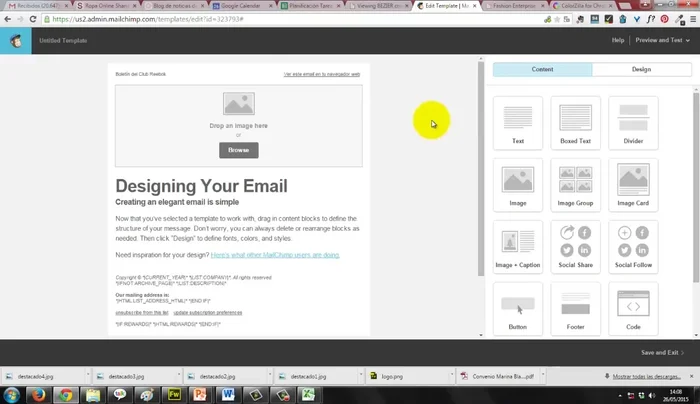Click the content blocks panel scrollbar
Image resolution: width=700 pixels, height=404 pixels.
tap(696, 187)
